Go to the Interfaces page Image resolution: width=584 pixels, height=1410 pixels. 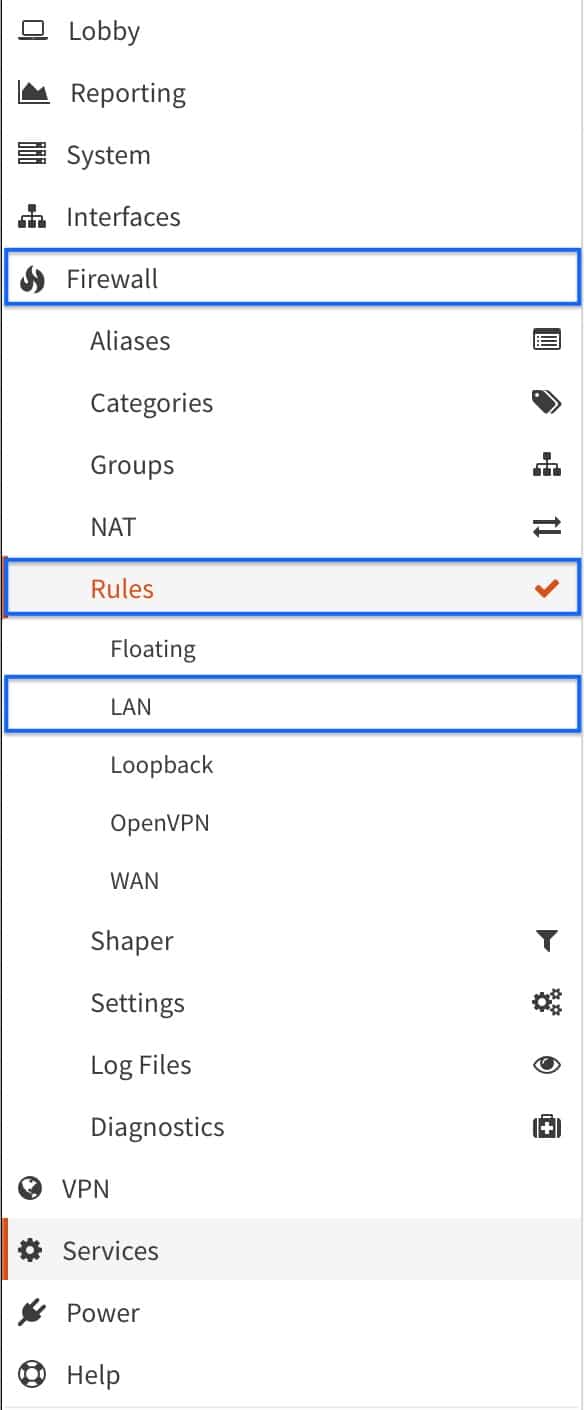(122, 216)
